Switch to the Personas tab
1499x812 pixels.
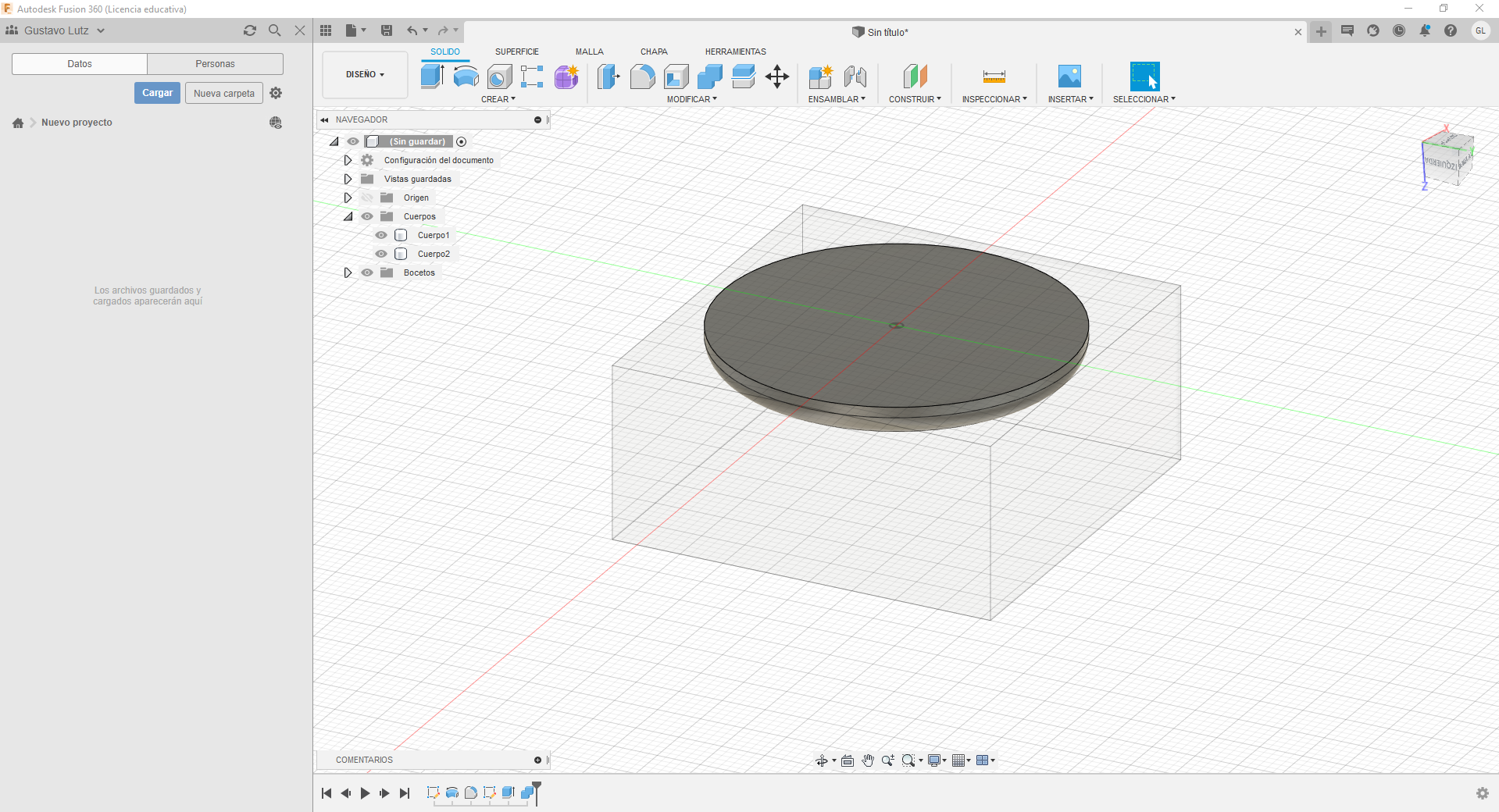(215, 64)
